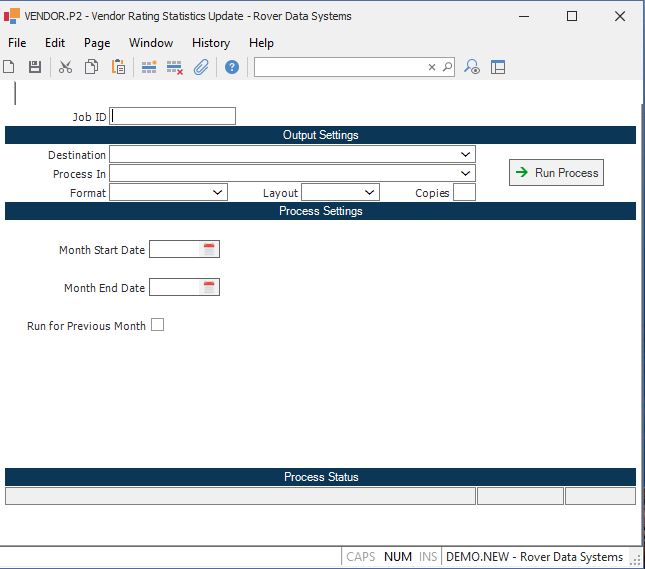Open the Process In dropdown
645x569 pixels.
(x=466, y=174)
